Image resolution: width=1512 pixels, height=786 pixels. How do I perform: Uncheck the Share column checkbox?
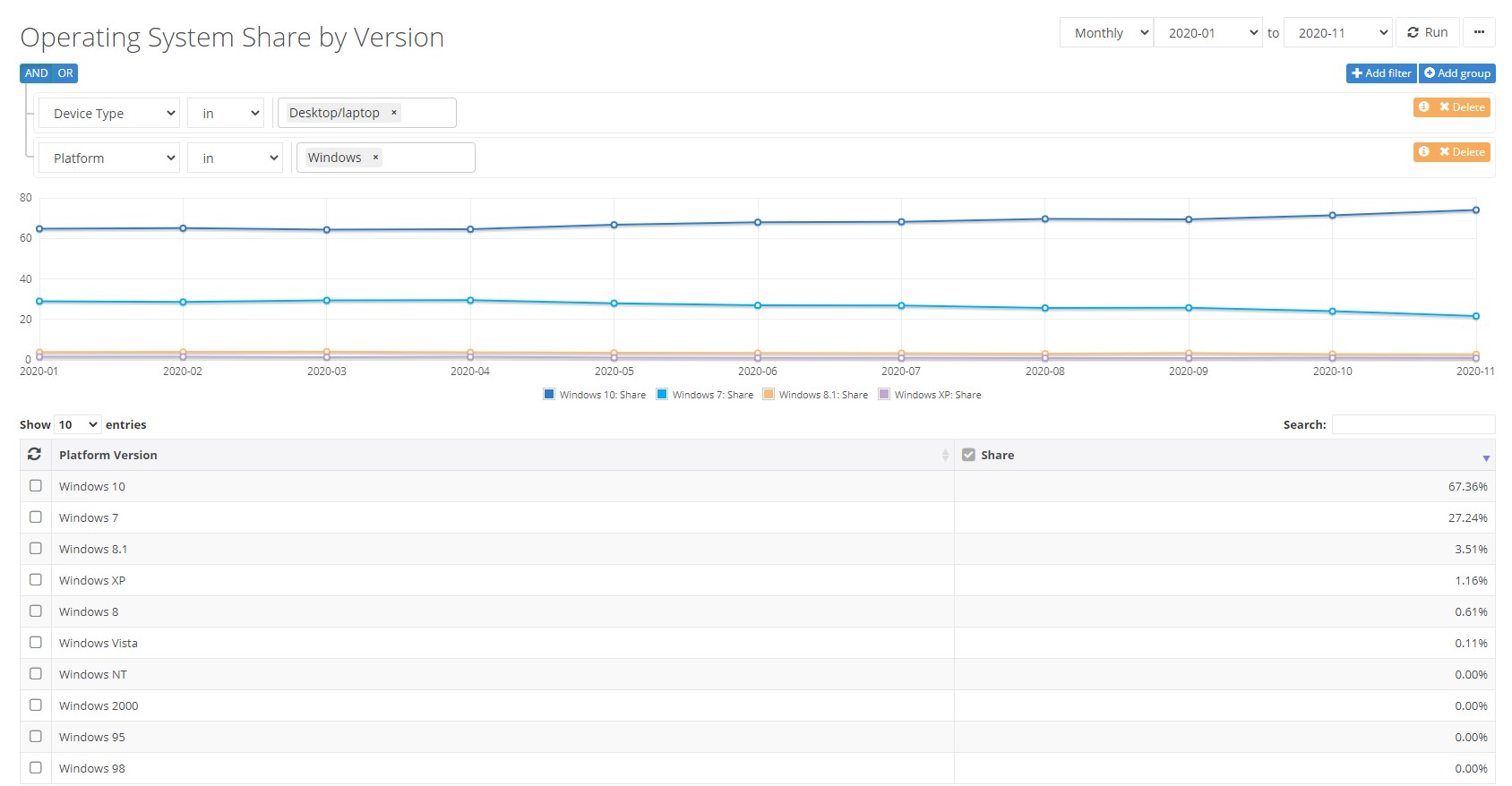coord(968,455)
